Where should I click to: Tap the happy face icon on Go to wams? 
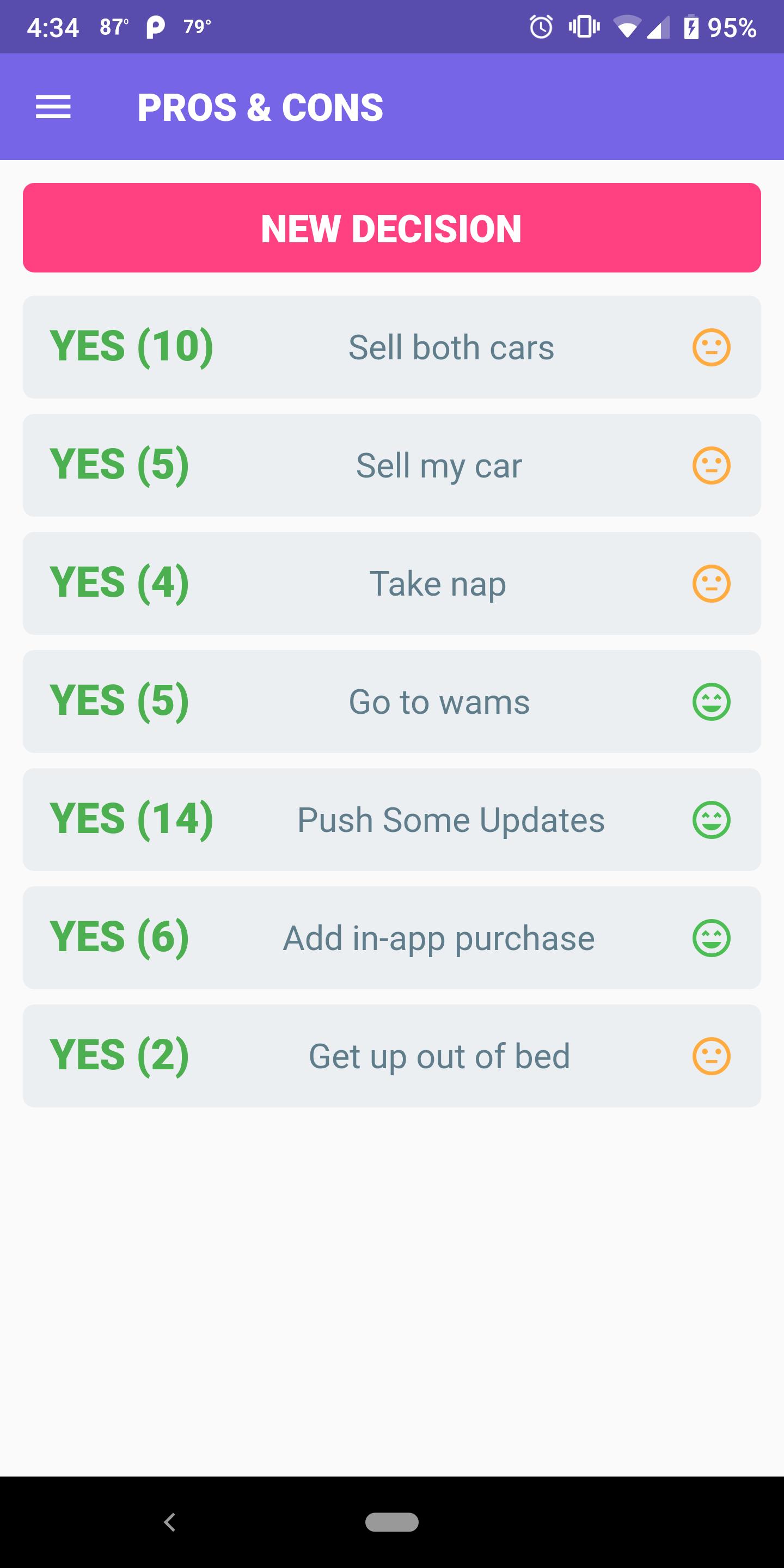tap(711, 702)
